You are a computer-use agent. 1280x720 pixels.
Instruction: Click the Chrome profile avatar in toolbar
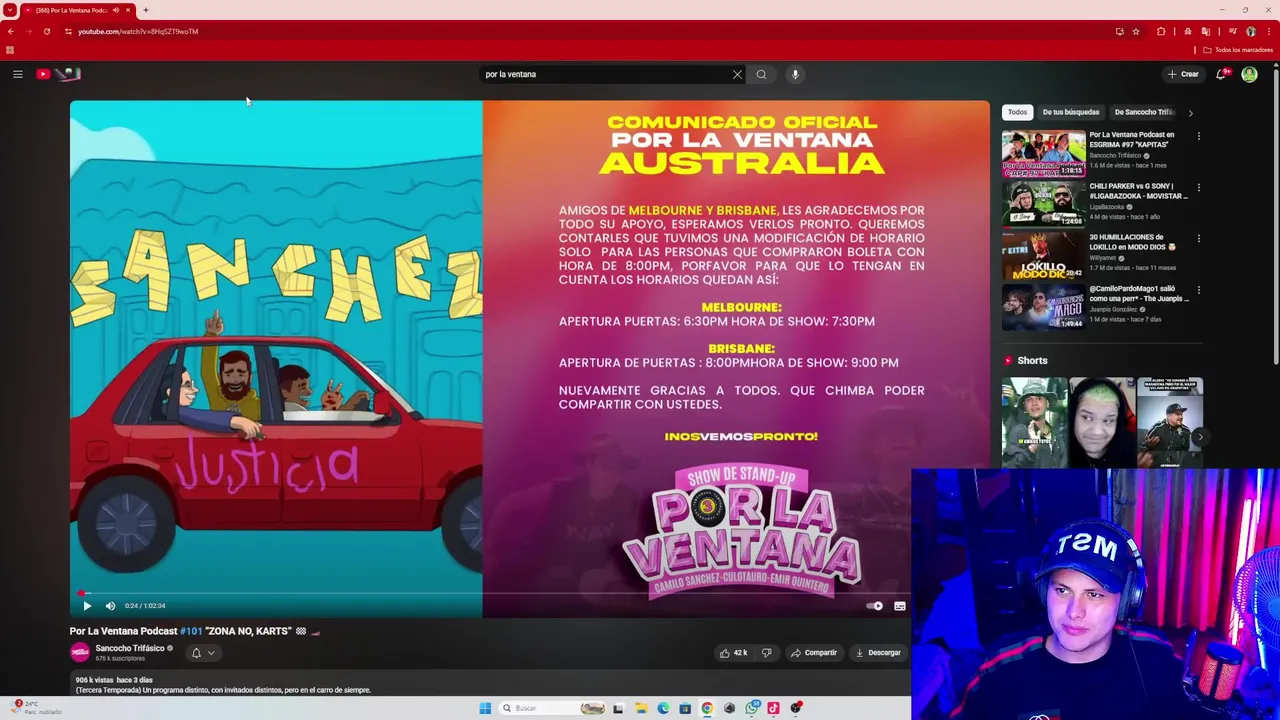[x=1251, y=31]
